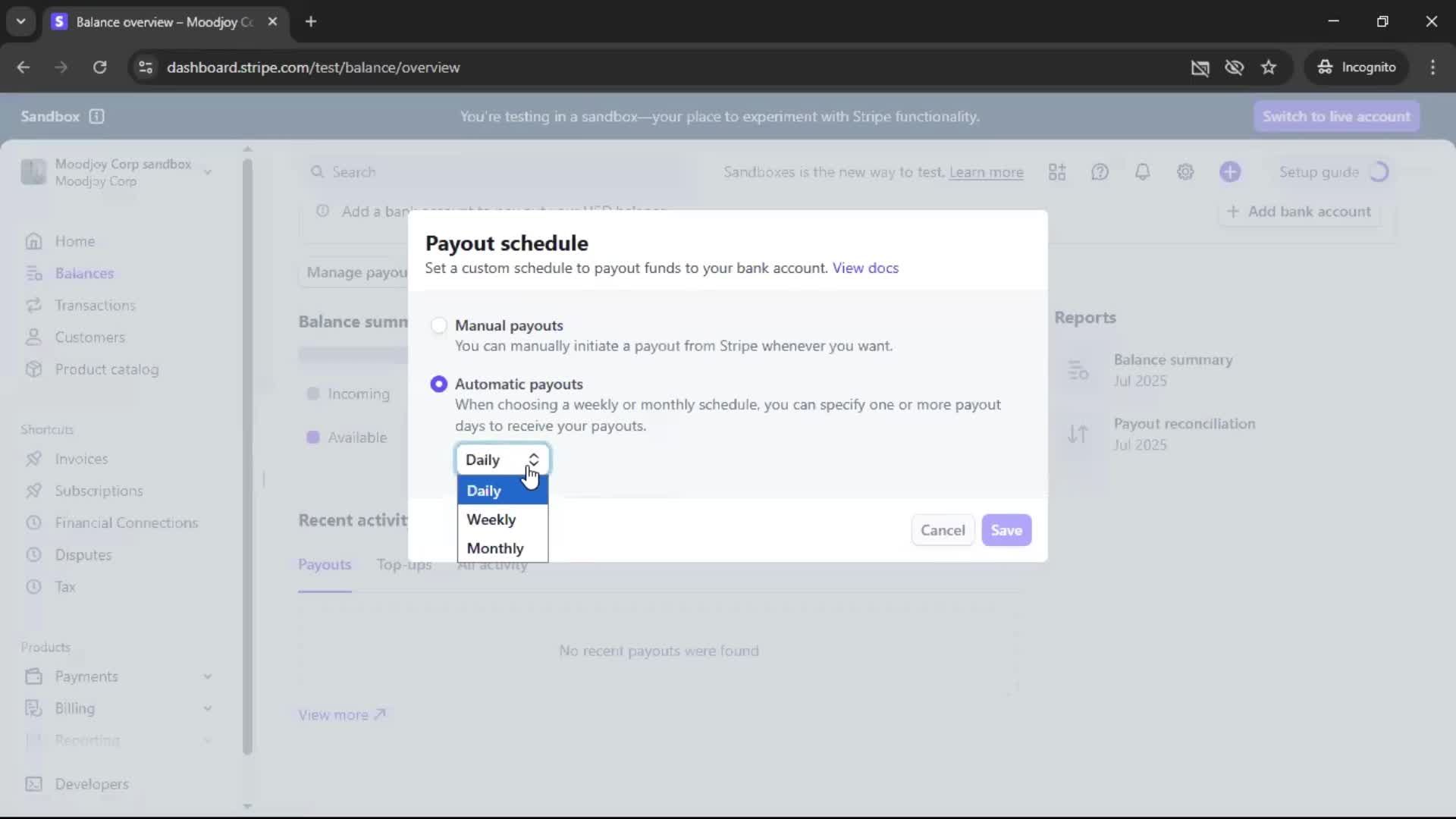
Task: Expand the Payments sidebar section
Action: tap(207, 676)
